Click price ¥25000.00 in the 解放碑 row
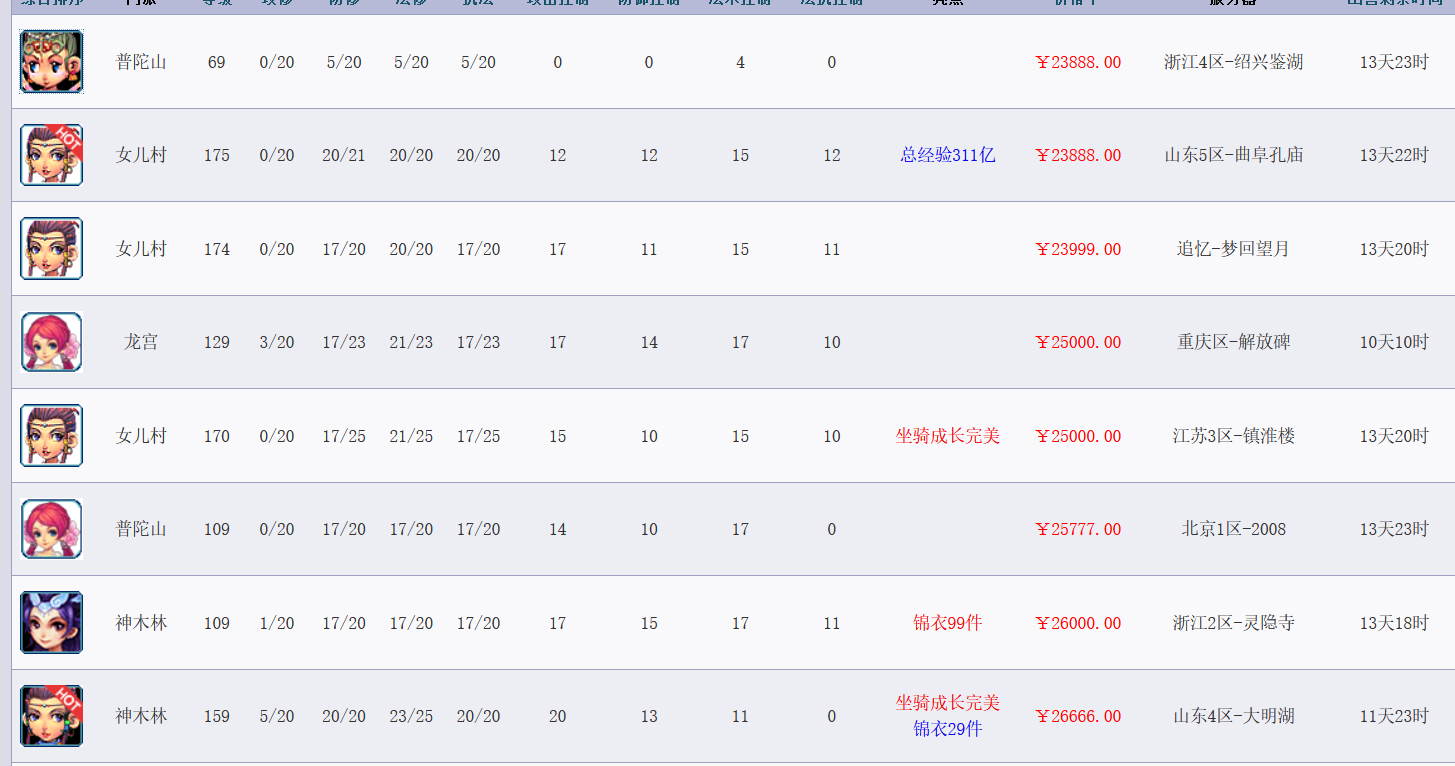The image size is (1455, 766). point(1078,342)
